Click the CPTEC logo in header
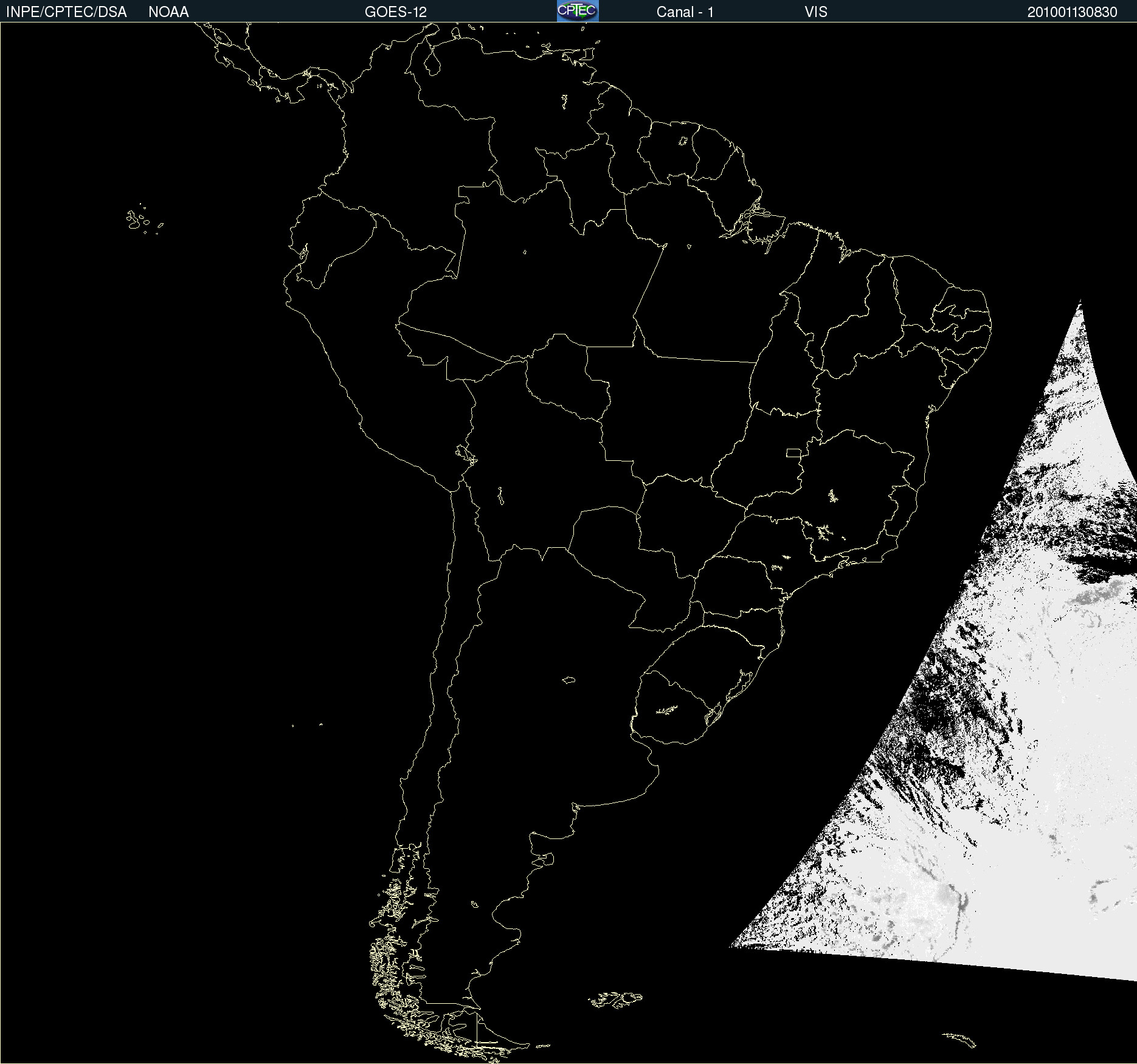 coord(578,11)
